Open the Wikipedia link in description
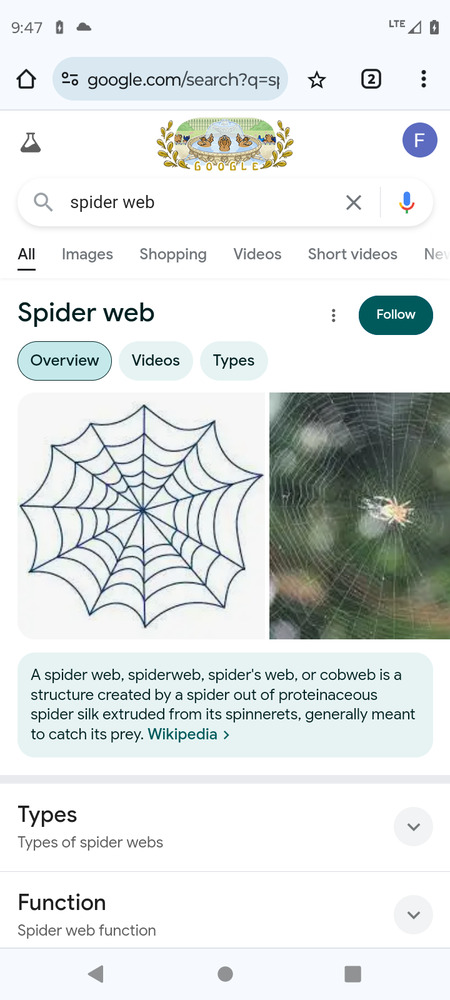Viewport: 450px width, 1000px height. [189, 734]
